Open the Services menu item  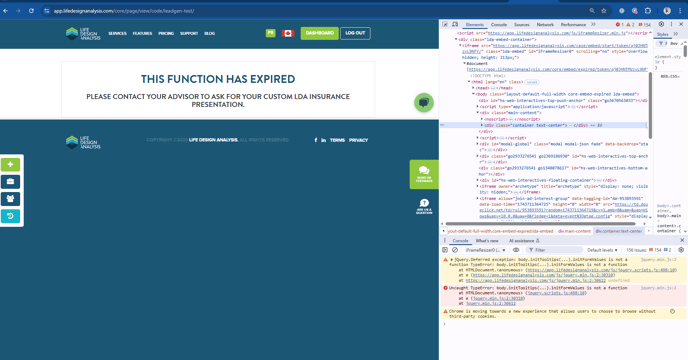(117, 33)
